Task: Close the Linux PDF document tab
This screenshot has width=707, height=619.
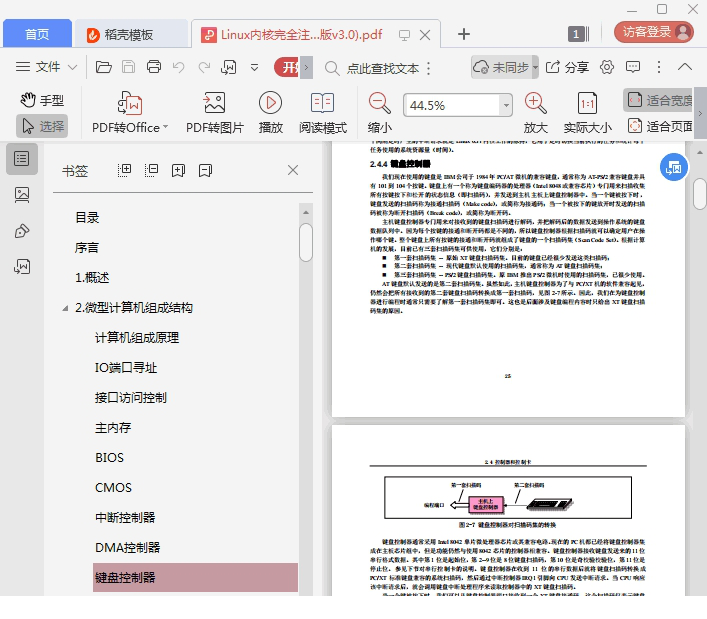Action: pyautogui.click(x=425, y=35)
